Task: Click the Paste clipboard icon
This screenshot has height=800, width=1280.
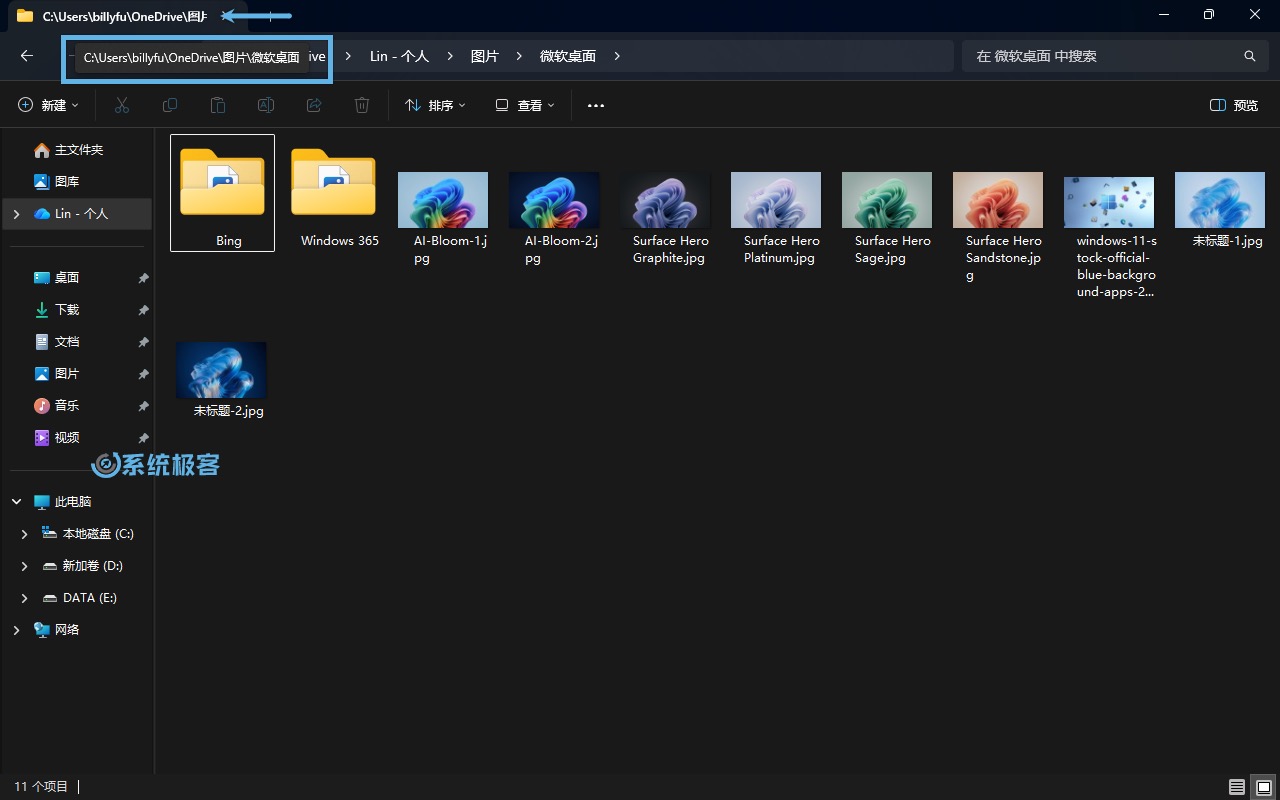Action: point(218,105)
